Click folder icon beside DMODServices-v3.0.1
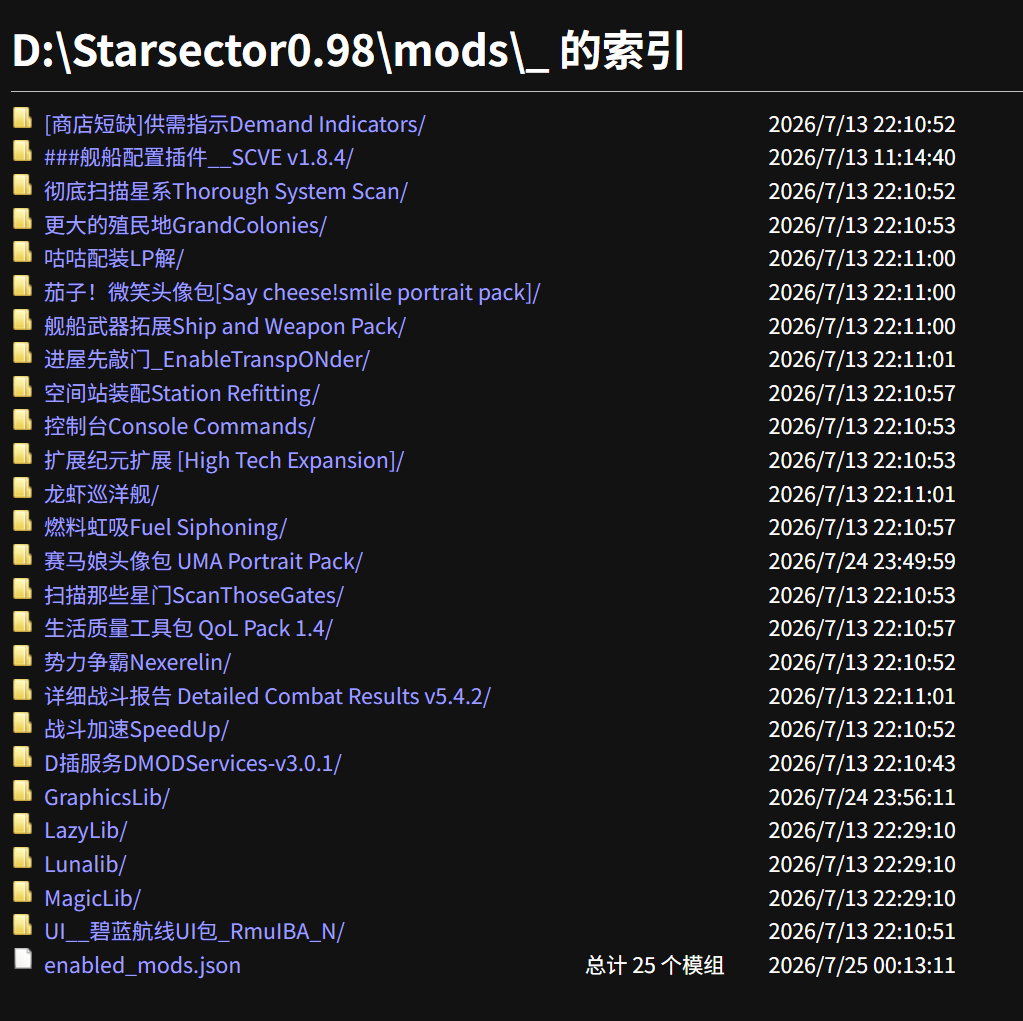1023x1021 pixels. 23,758
